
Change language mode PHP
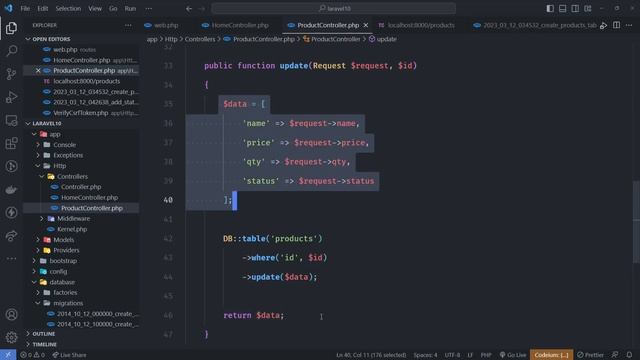click(x=486, y=355)
